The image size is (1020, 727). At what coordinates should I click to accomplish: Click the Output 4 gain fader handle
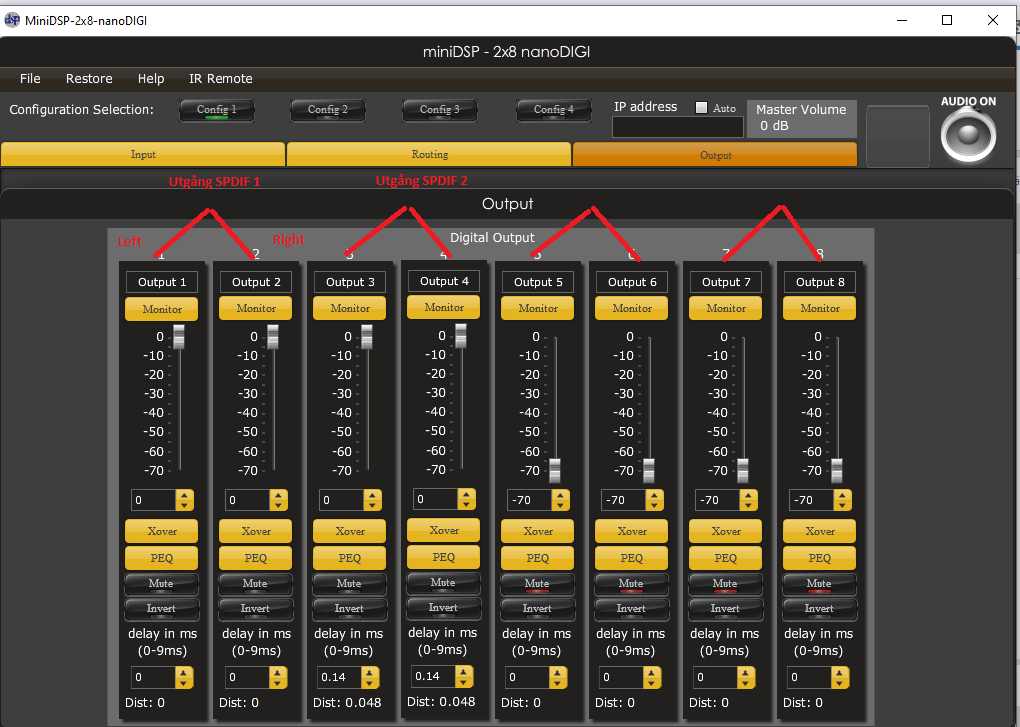click(x=461, y=336)
